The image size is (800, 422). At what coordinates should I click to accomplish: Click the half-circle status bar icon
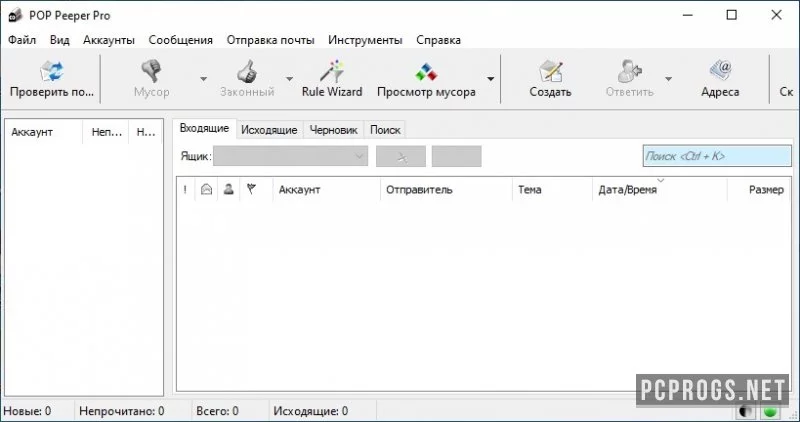pos(746,411)
